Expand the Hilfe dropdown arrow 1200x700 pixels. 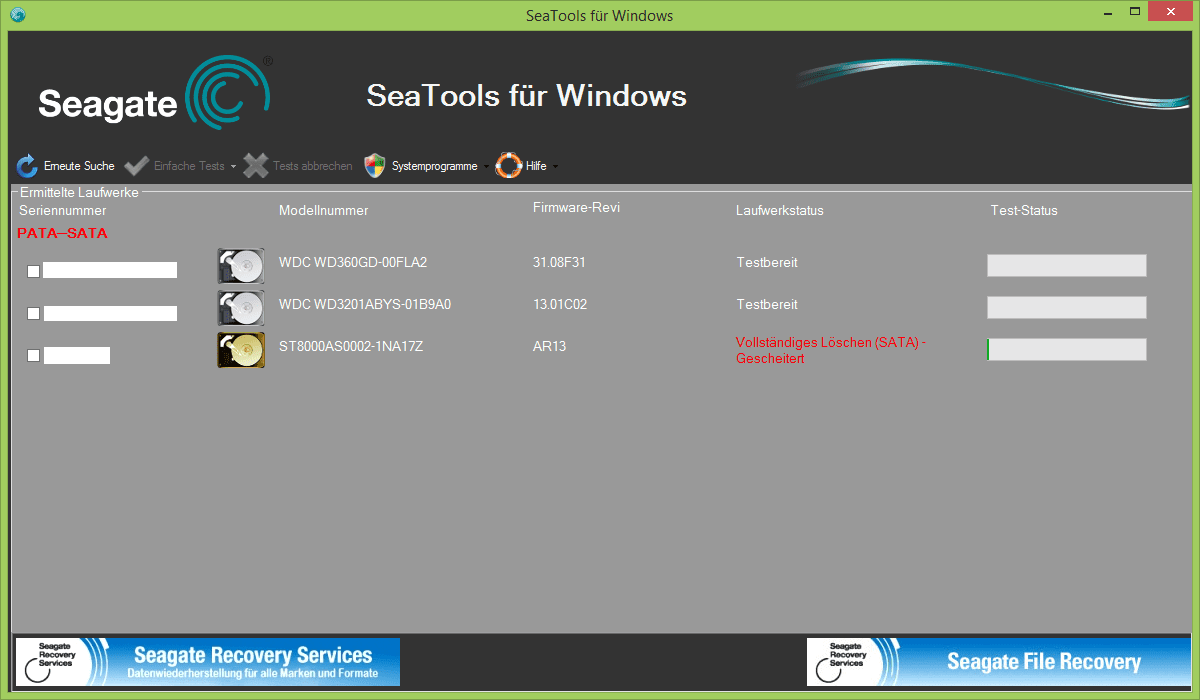tap(555, 167)
